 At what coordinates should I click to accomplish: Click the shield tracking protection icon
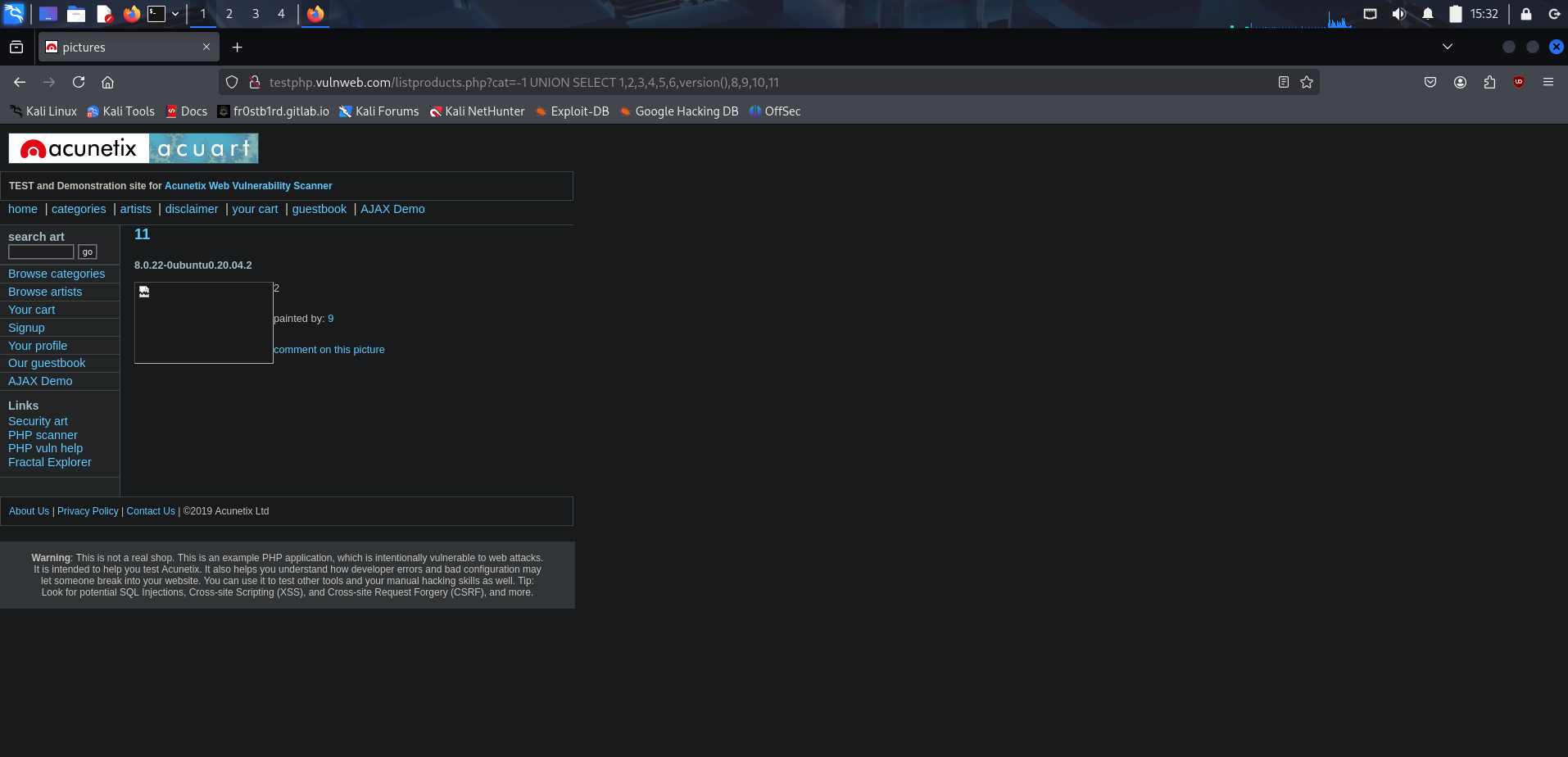[x=232, y=82]
